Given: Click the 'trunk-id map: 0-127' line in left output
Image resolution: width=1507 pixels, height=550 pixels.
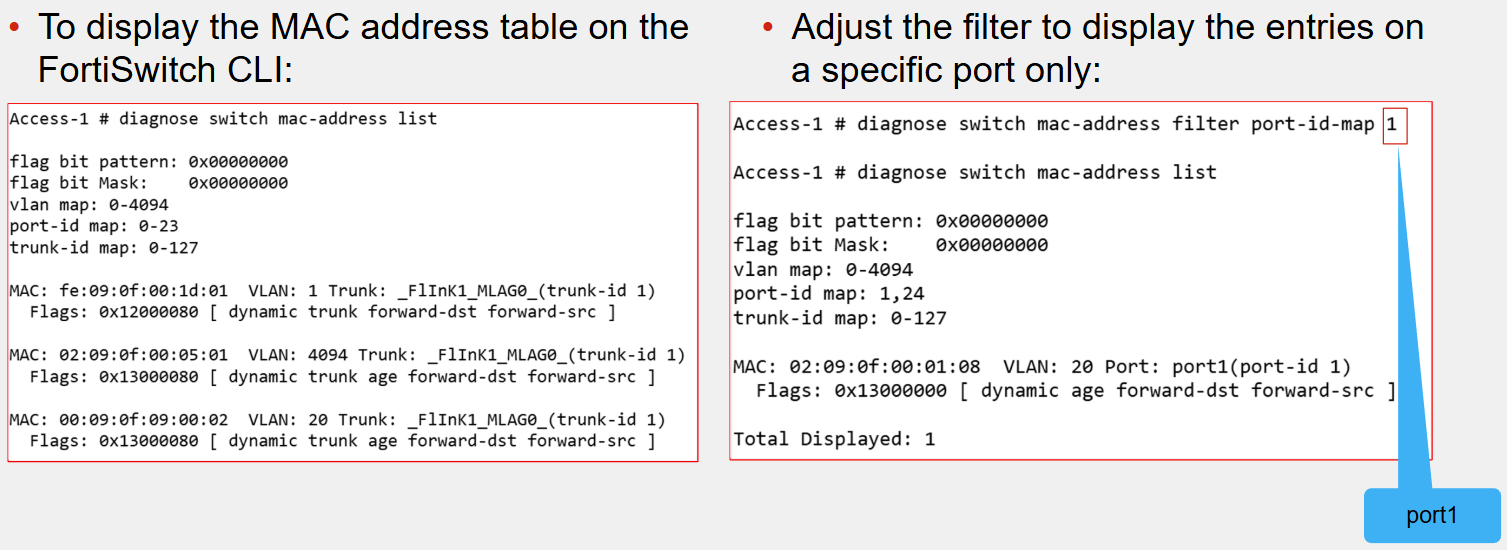Looking at the screenshot, I should (x=104, y=248).
